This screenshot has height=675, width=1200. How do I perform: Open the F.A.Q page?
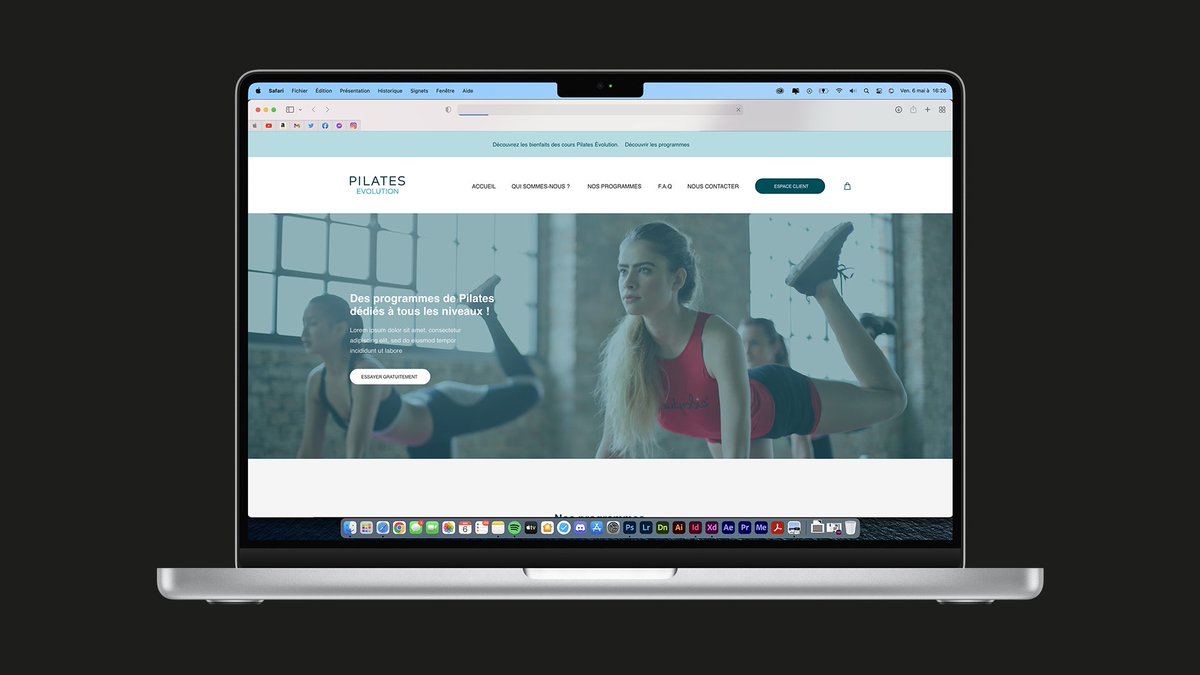[665, 186]
